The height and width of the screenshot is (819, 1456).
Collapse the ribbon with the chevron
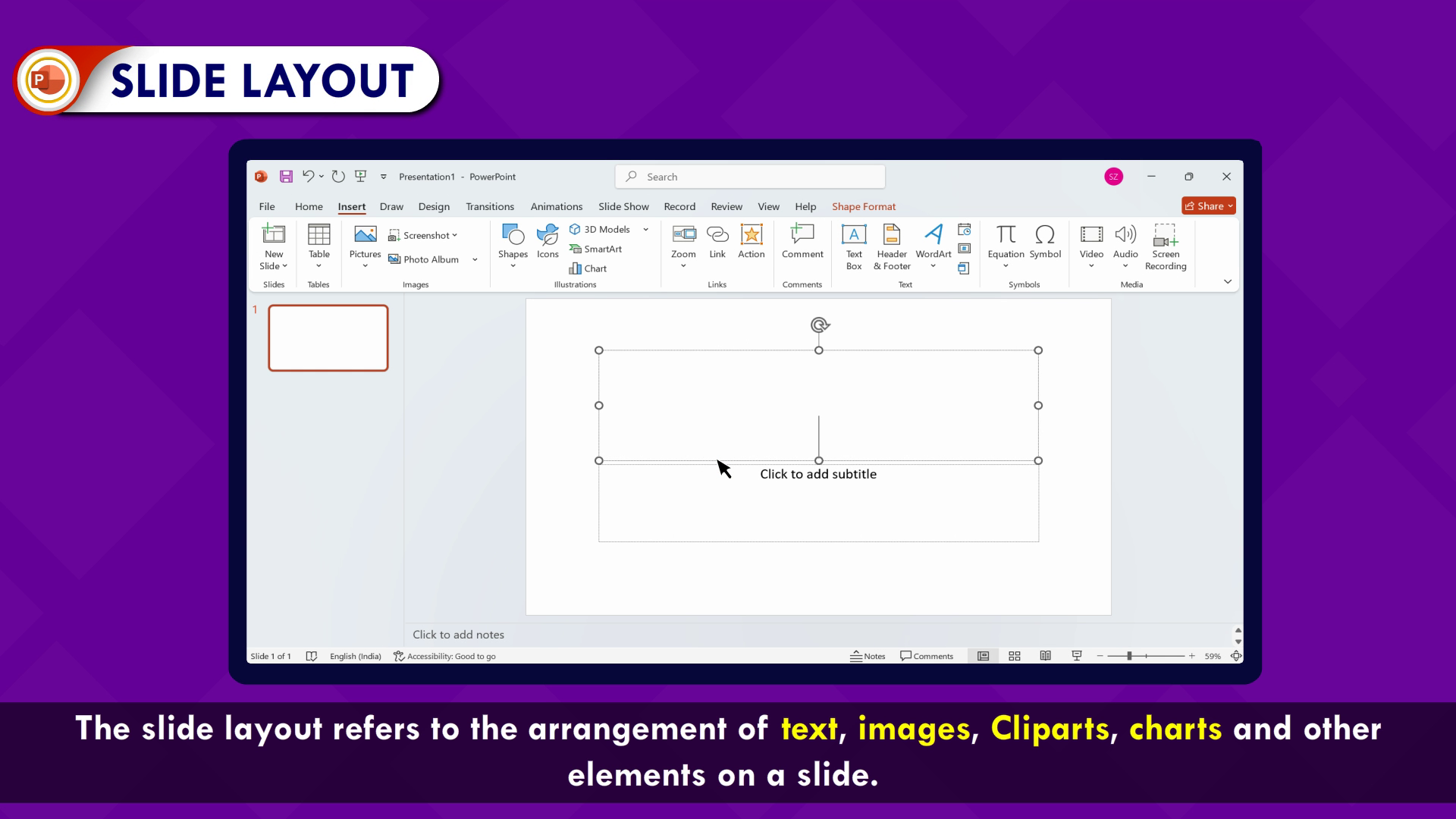[x=1227, y=281]
